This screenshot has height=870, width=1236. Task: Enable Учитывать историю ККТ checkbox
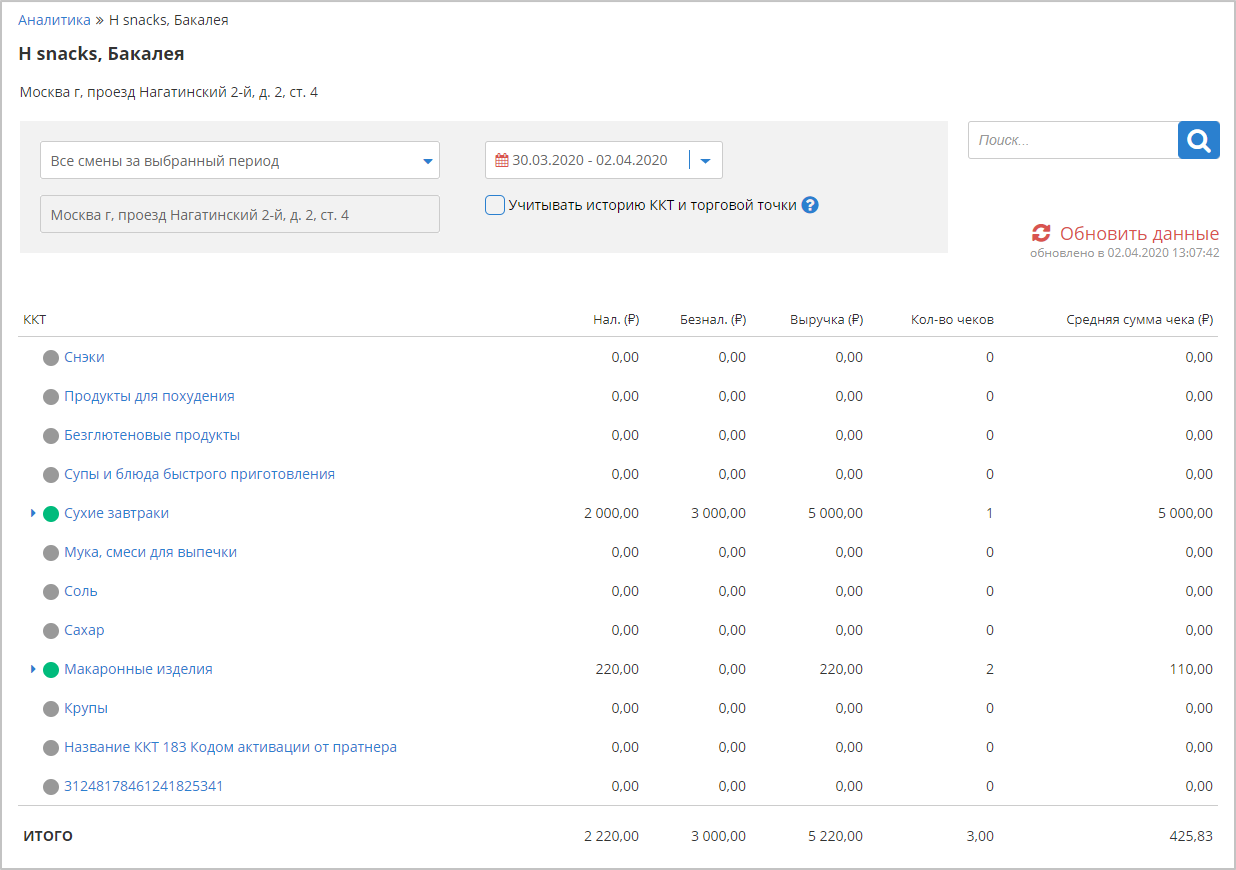point(495,205)
